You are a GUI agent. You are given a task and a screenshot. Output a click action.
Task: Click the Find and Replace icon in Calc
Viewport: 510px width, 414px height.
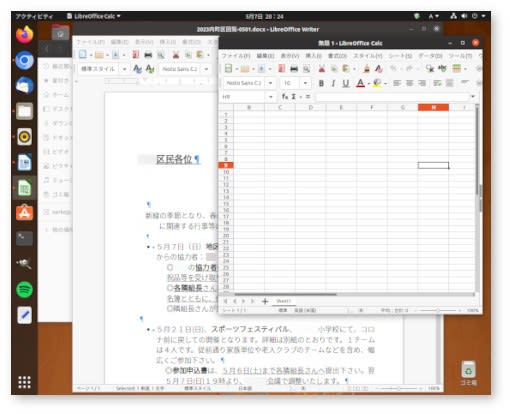(430, 69)
